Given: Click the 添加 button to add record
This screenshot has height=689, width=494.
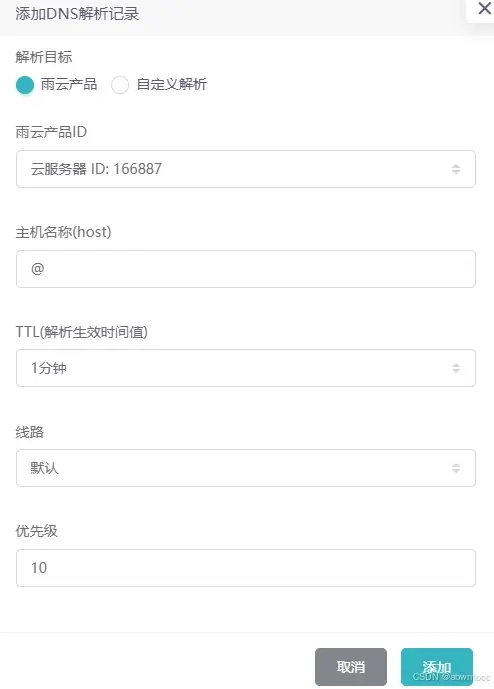Looking at the screenshot, I should click(x=437, y=667).
